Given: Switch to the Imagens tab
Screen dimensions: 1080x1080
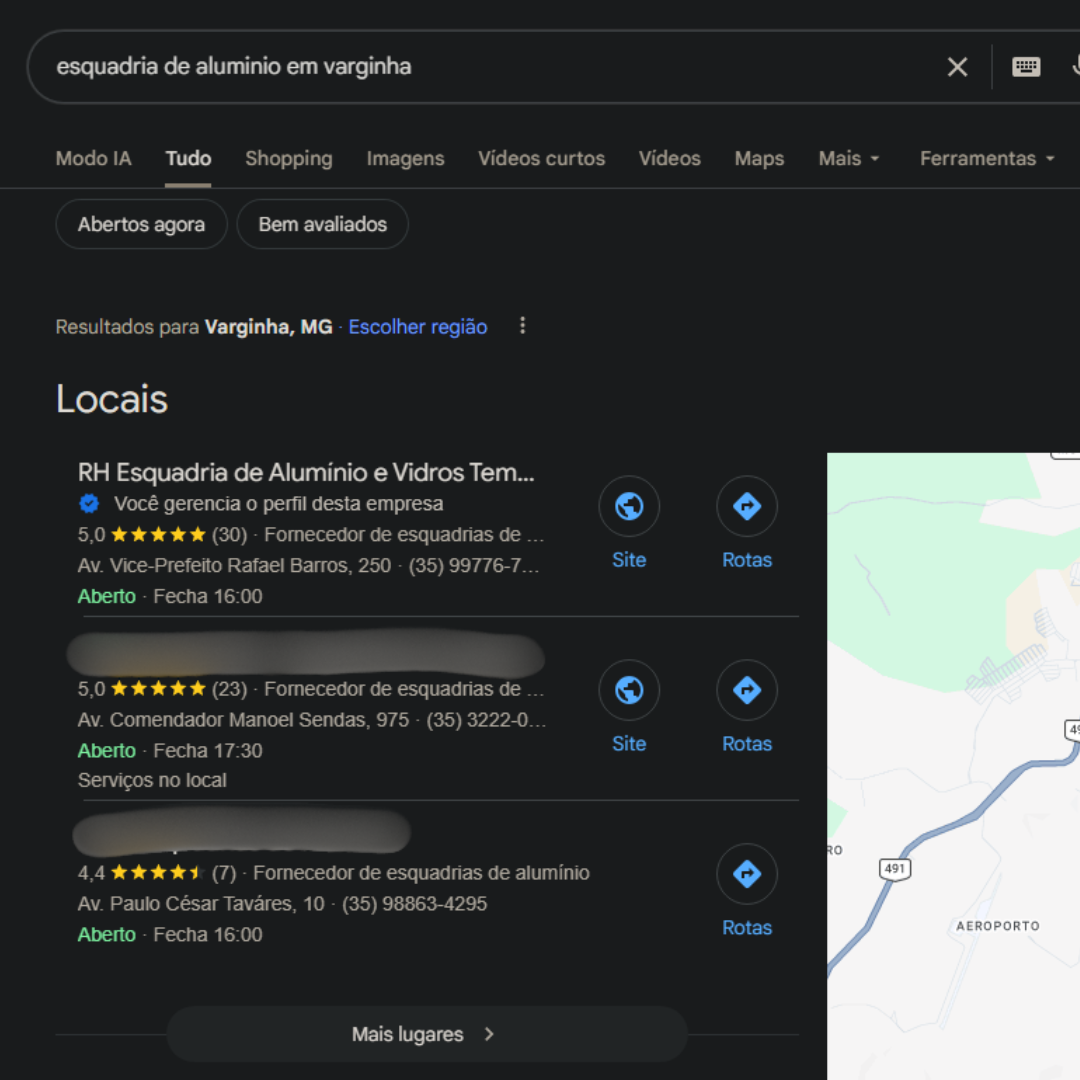Looking at the screenshot, I should tap(405, 158).
